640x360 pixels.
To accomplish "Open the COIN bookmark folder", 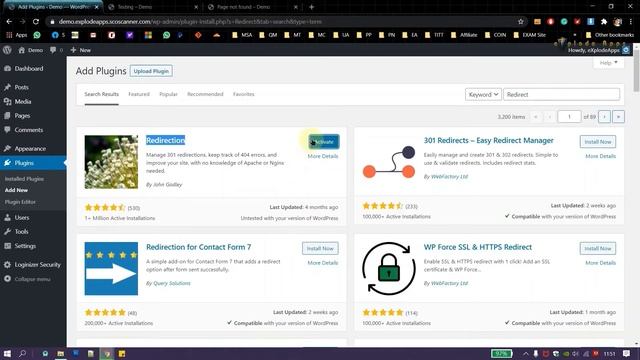I will 496,35.
